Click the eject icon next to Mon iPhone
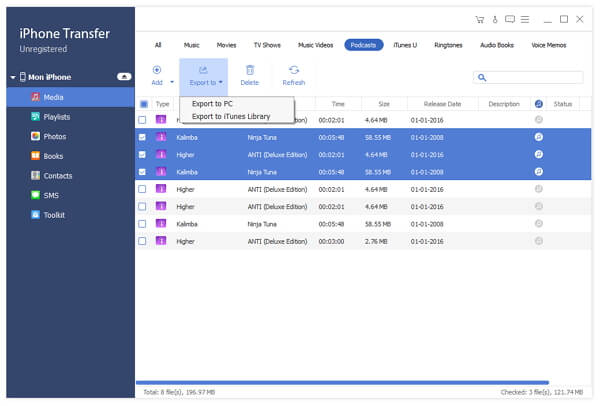 (x=124, y=77)
